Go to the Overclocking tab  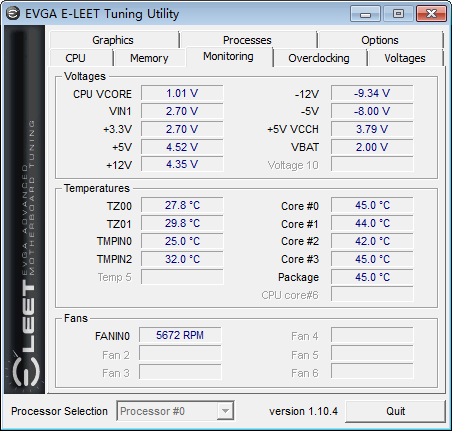click(x=319, y=58)
